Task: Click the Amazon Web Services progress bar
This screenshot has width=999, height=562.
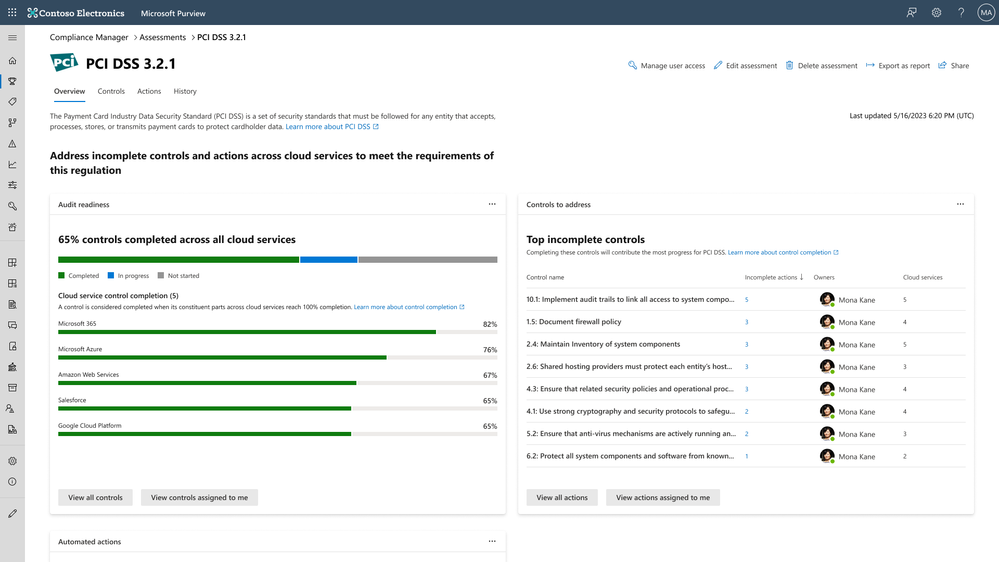Action: pyautogui.click(x=277, y=383)
